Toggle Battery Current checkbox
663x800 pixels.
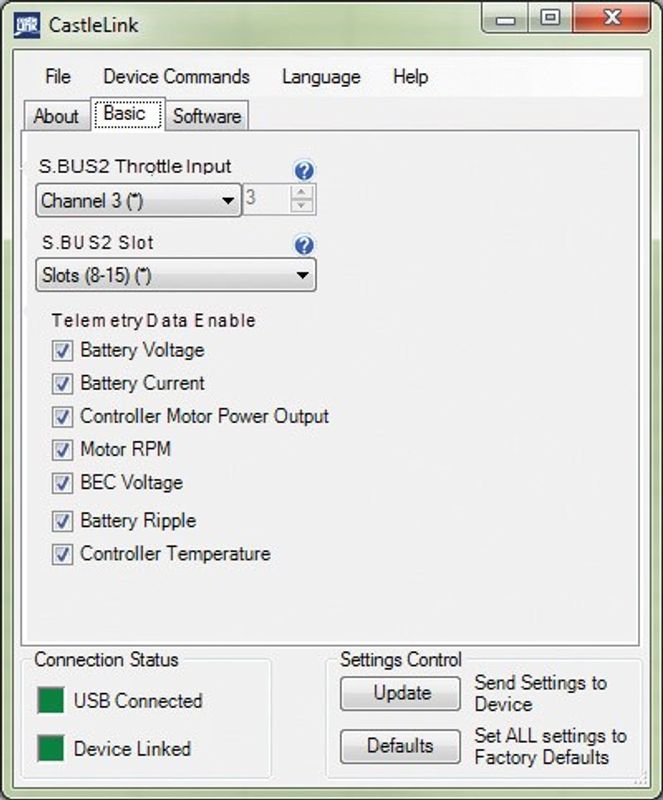(x=62, y=384)
